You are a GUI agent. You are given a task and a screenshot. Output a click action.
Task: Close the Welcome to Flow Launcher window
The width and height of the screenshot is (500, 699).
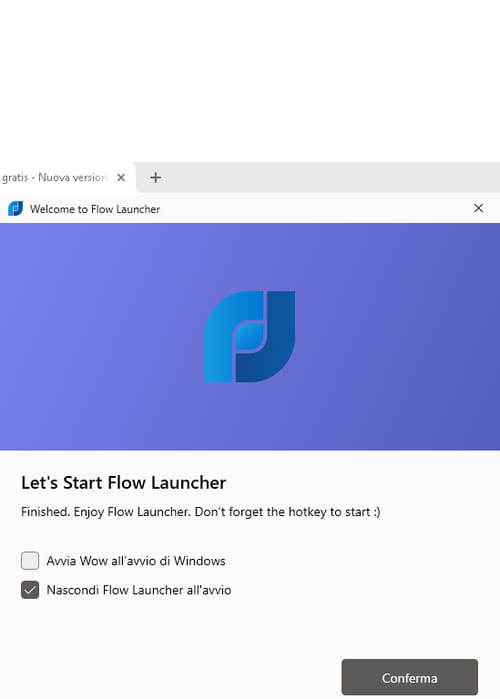(x=478, y=208)
